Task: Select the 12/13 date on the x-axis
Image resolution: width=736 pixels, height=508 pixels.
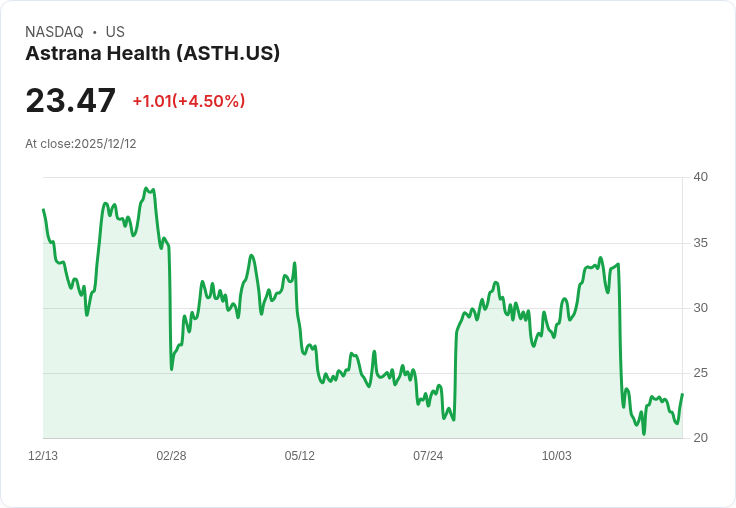Action: click(x=43, y=456)
